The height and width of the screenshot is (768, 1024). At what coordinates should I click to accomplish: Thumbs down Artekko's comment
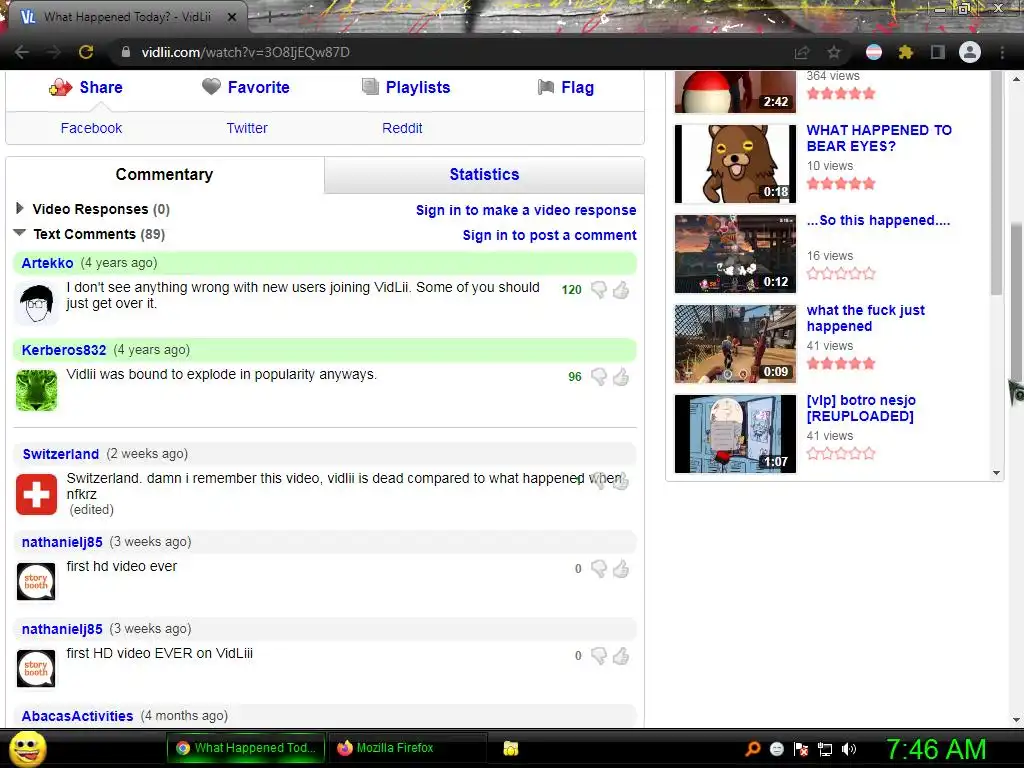click(599, 290)
